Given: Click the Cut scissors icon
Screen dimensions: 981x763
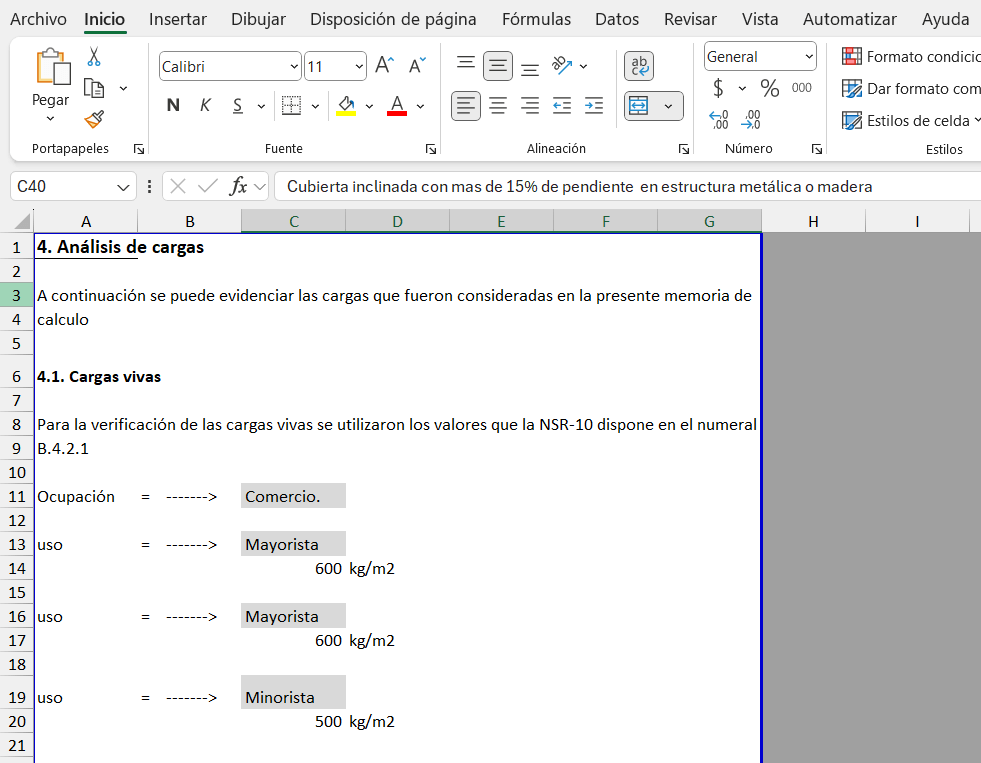Looking at the screenshot, I should click(94, 57).
